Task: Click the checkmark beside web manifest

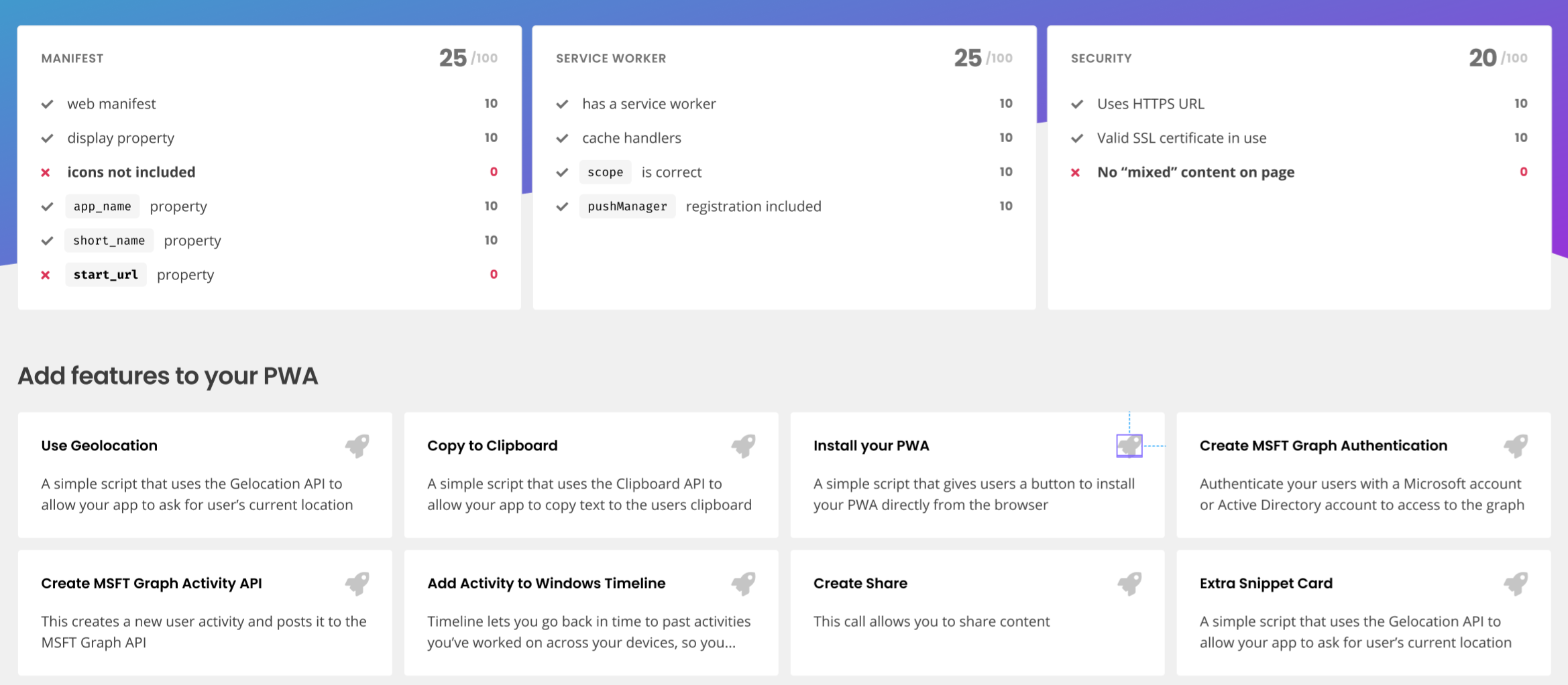Action: 47,104
